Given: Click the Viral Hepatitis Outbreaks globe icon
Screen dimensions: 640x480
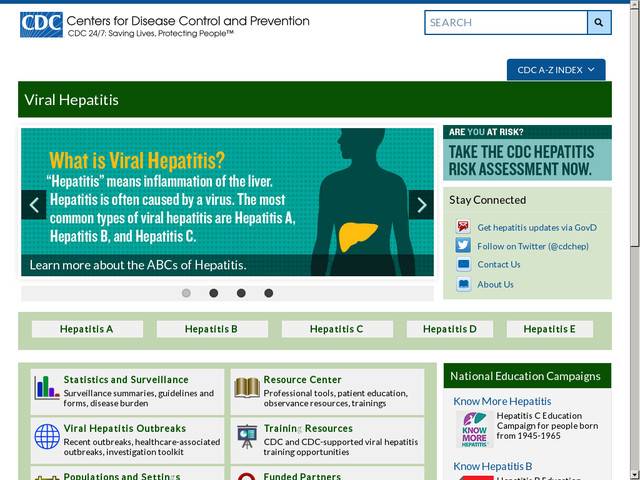Looking at the screenshot, I should [47, 436].
